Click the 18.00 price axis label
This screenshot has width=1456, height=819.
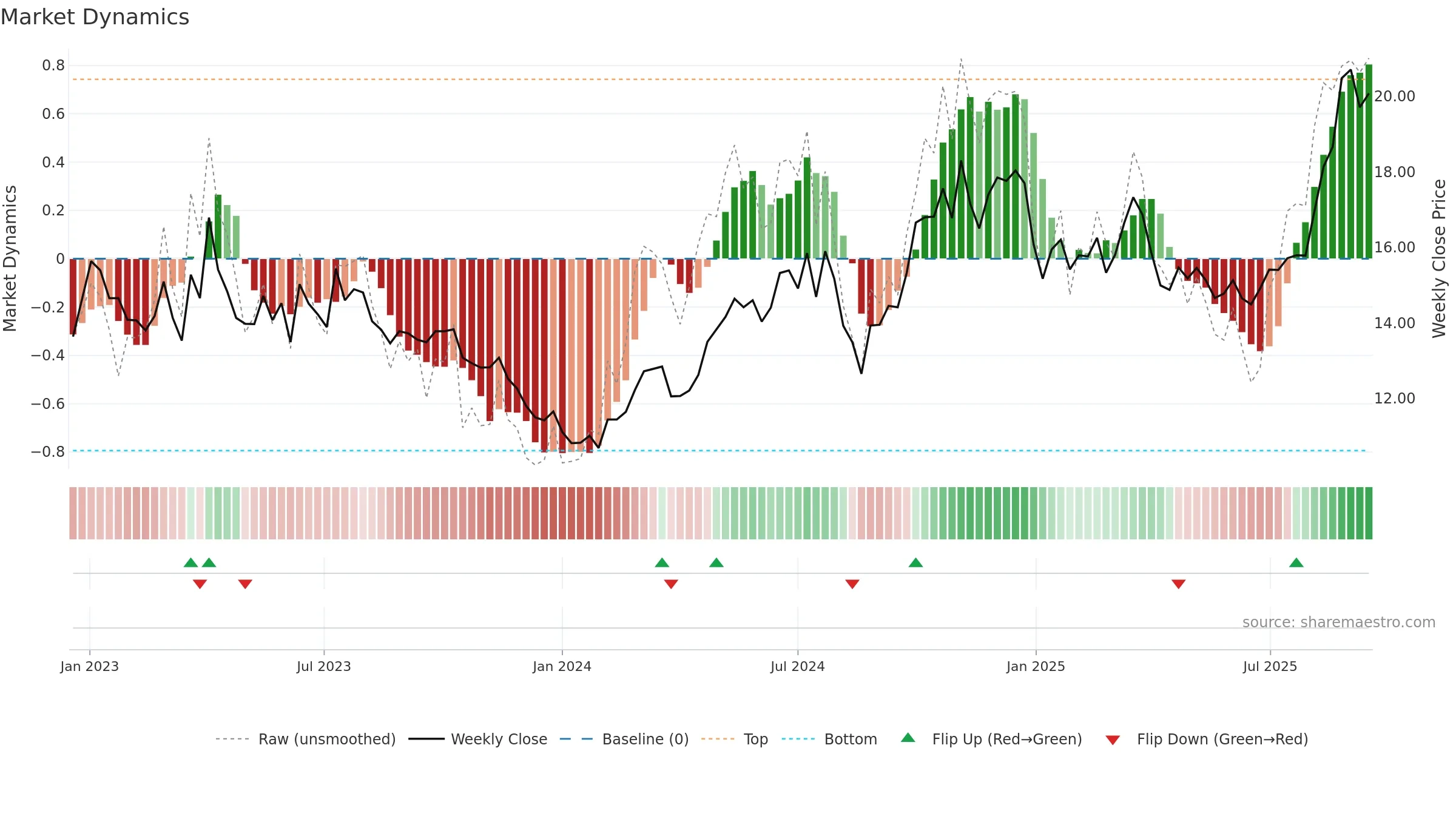click(x=1395, y=172)
